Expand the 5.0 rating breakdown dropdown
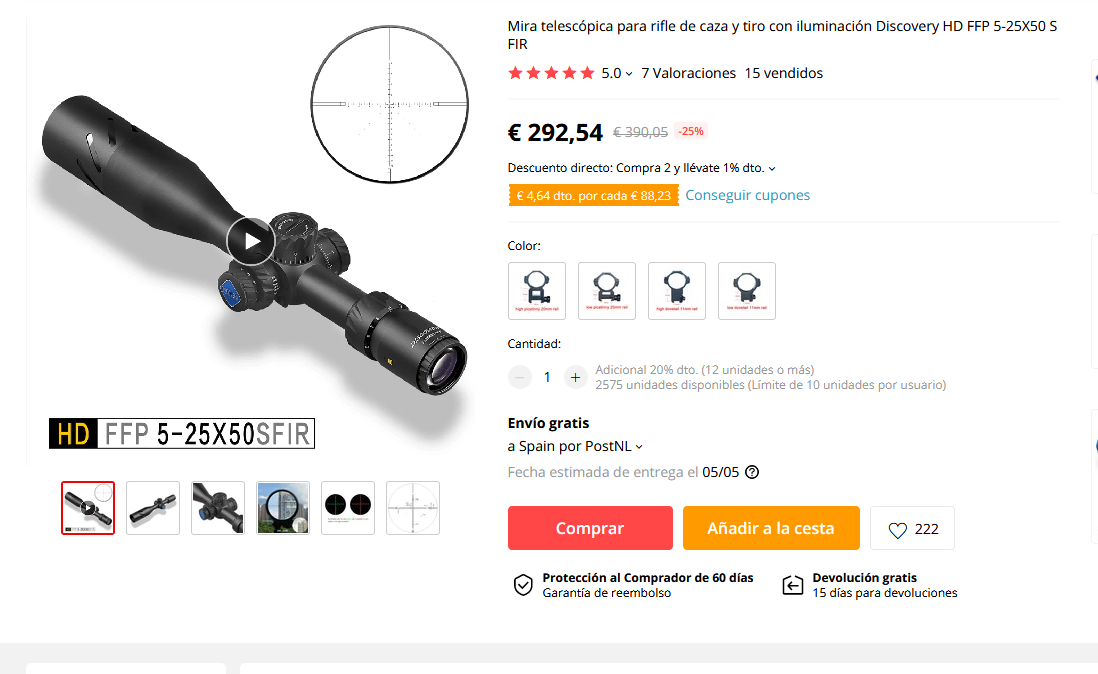 pyautogui.click(x=629, y=73)
